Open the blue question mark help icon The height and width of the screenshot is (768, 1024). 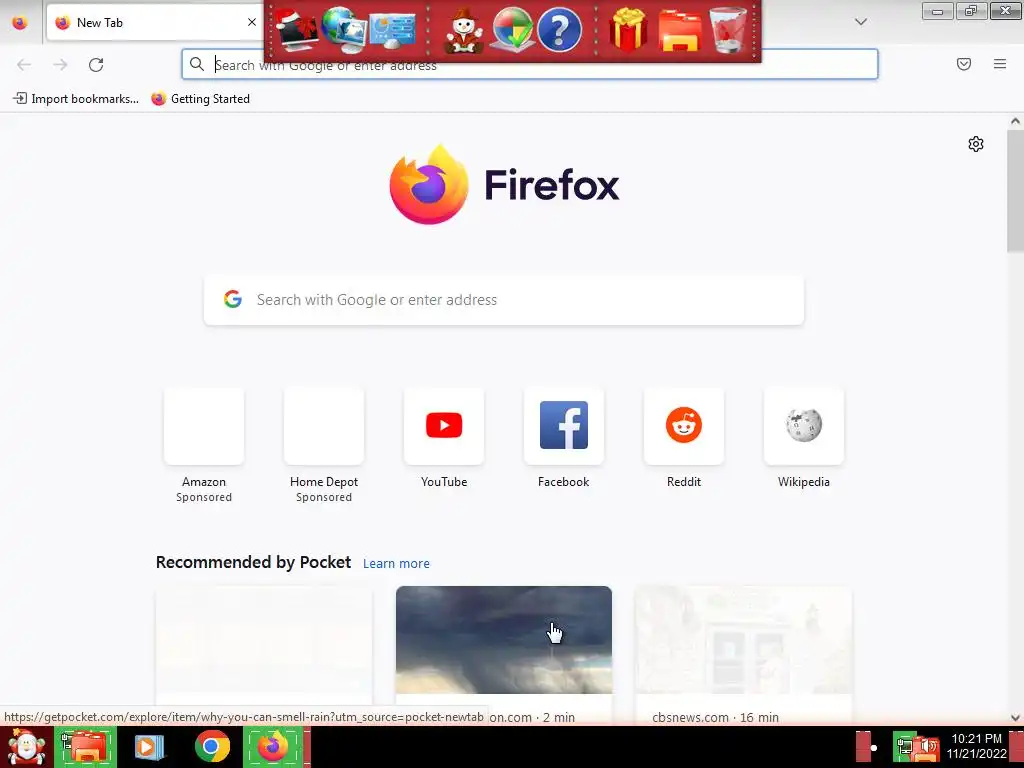click(x=559, y=29)
